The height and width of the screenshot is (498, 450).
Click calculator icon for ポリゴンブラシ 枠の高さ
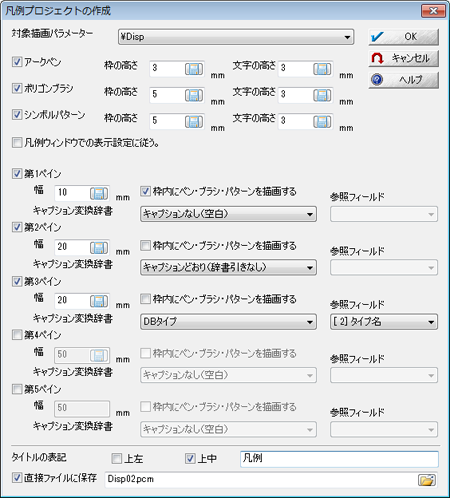[194, 95]
